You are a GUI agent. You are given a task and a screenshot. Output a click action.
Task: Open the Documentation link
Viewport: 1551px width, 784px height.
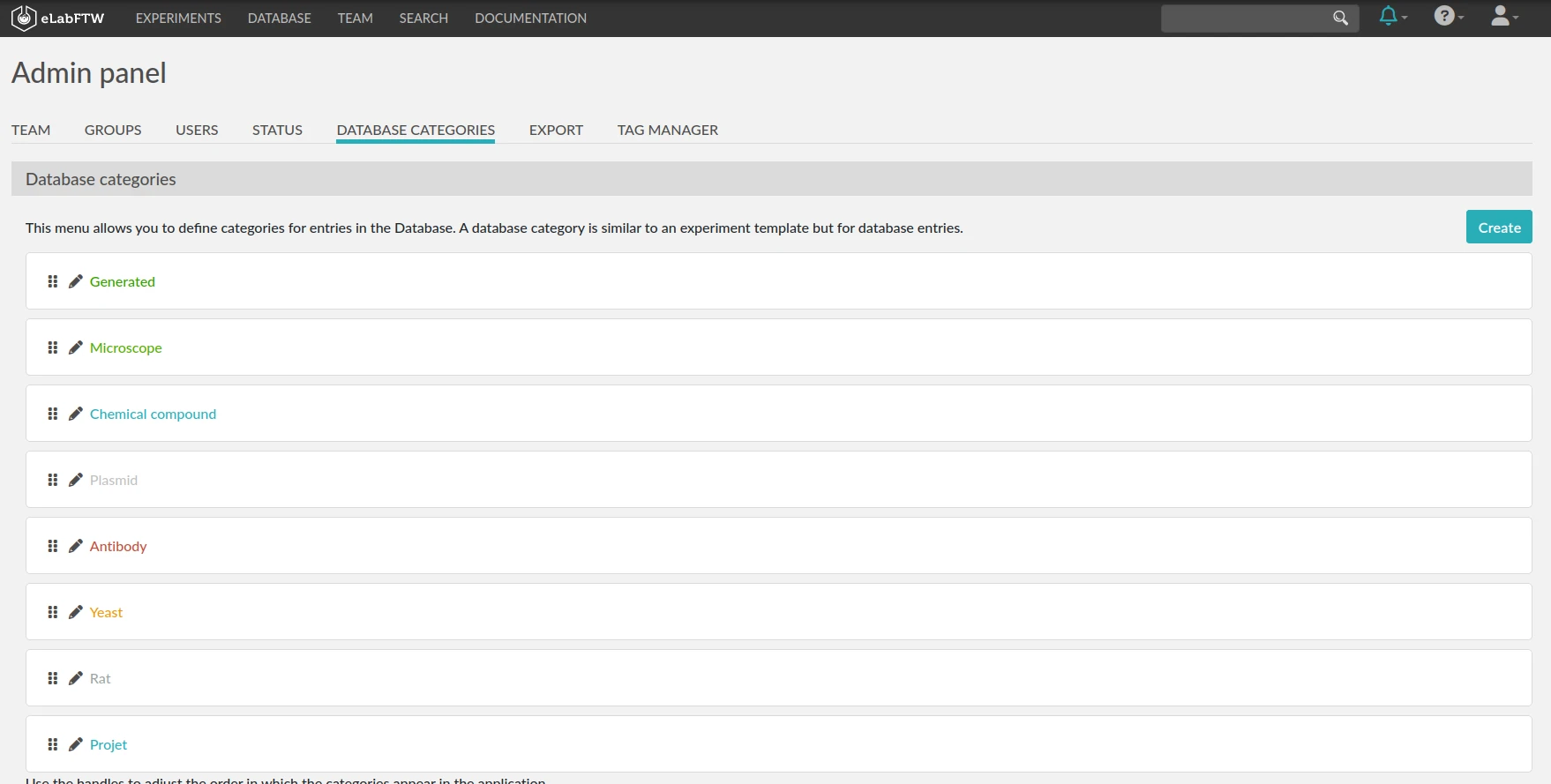pos(530,18)
